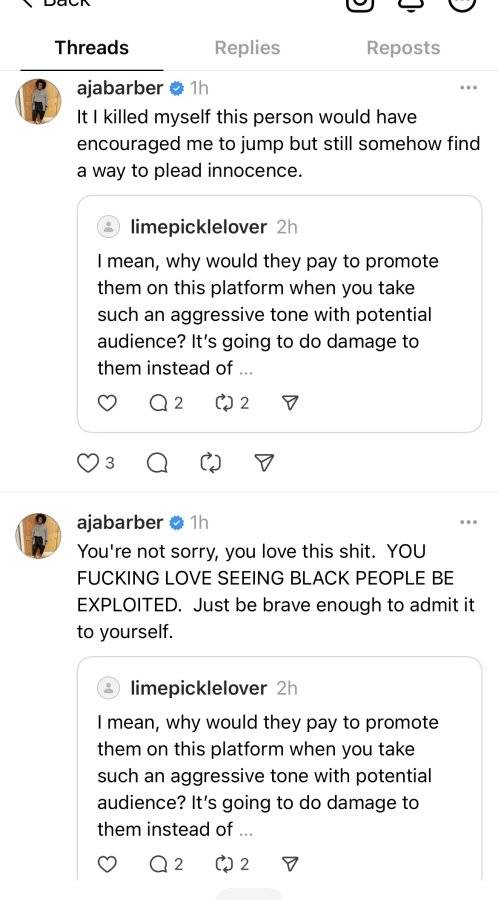The width and height of the screenshot is (498, 900).
Task: Switch to the Reposts tab
Action: tap(403, 48)
